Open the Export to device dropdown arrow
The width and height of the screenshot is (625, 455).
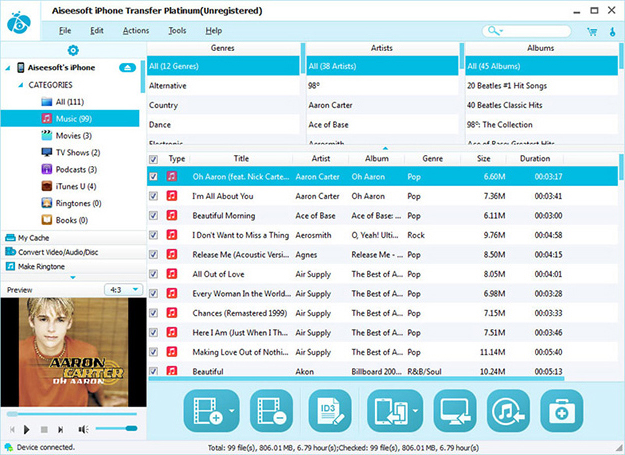[415, 412]
